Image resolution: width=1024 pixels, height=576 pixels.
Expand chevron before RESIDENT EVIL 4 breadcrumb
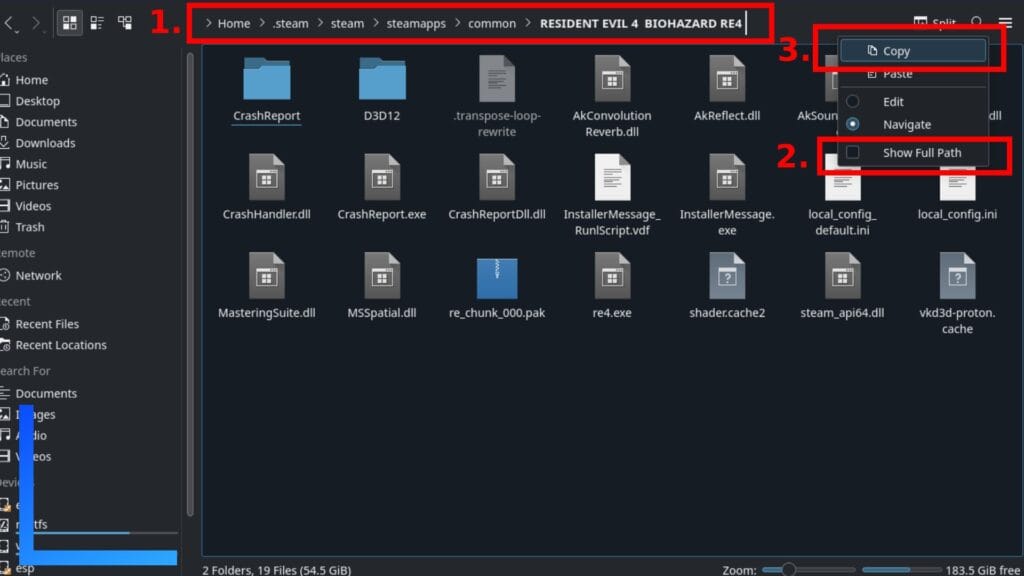(528, 23)
